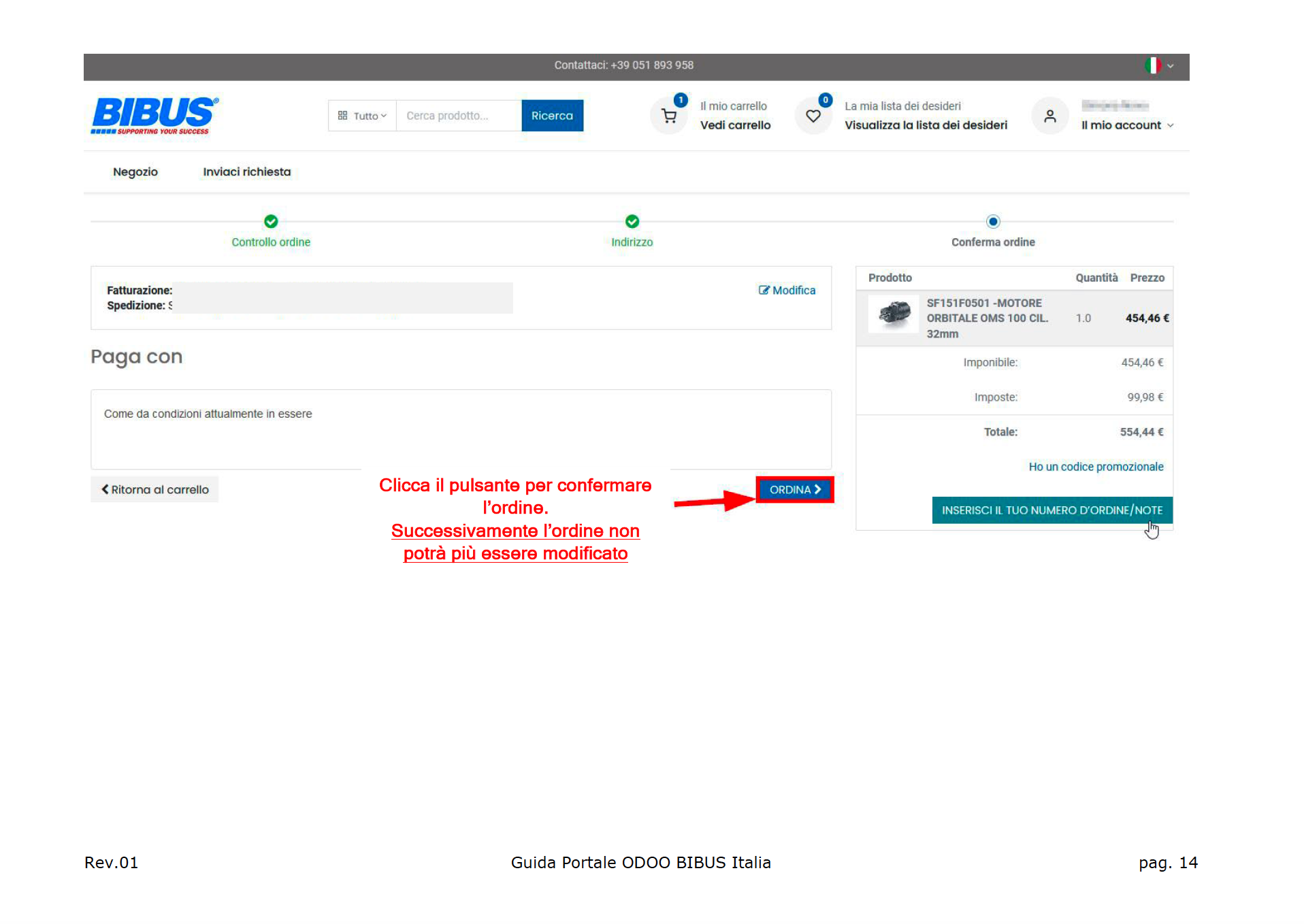Viewport: 1304px width, 924px height.
Task: Click the green Indirizzo checkmark step
Action: [x=632, y=222]
